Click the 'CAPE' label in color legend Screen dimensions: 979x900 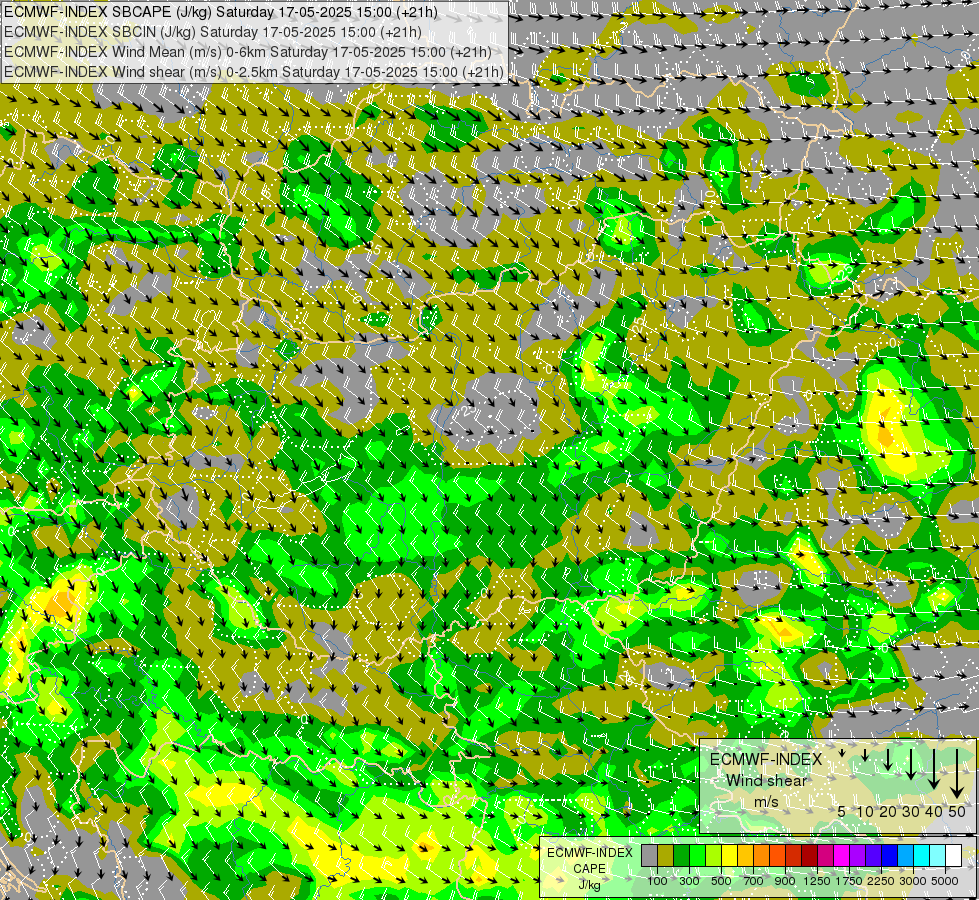click(590, 869)
